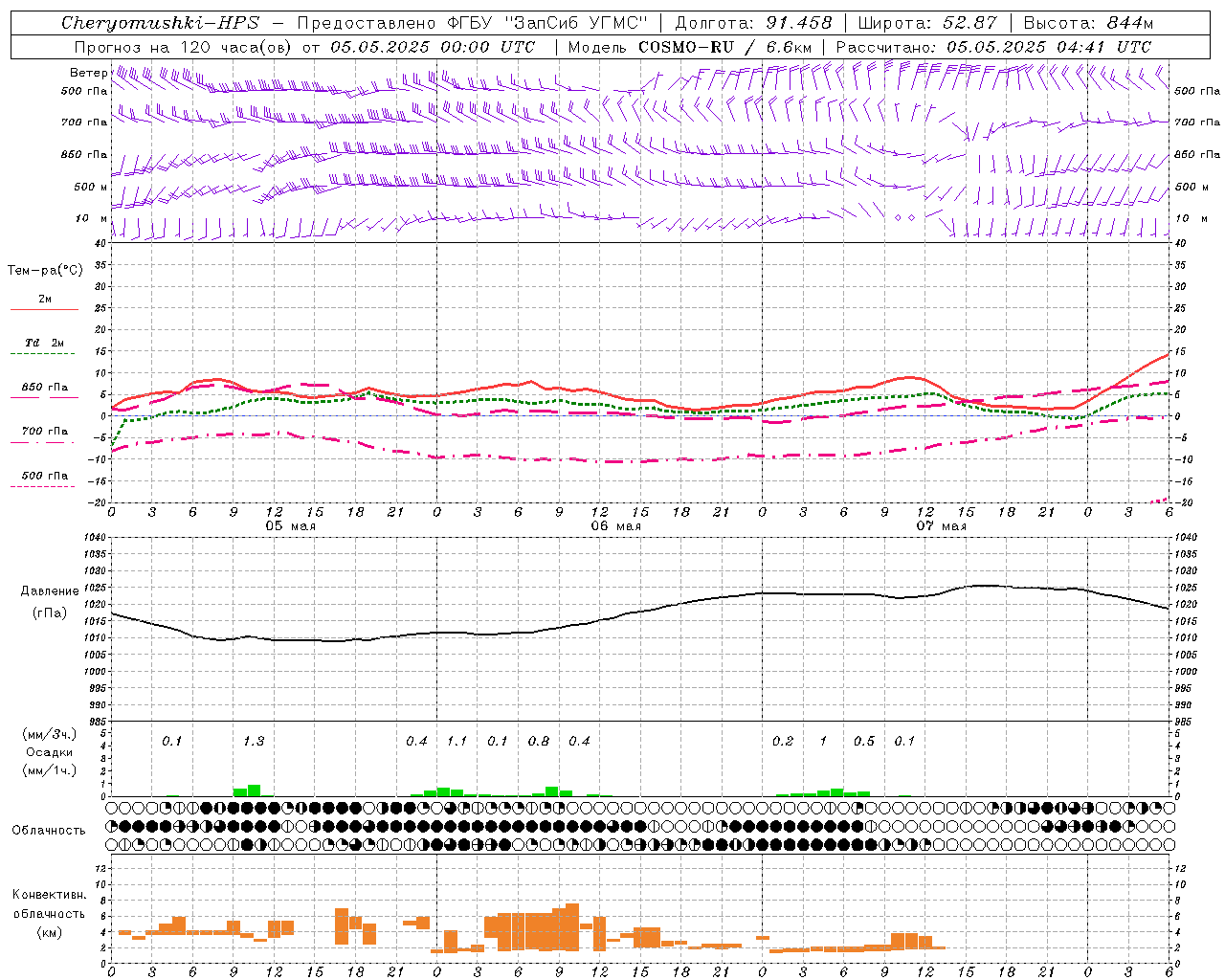
Task: Click the Тем-ра(°C) temperature axis label
Action: [x=45, y=271]
